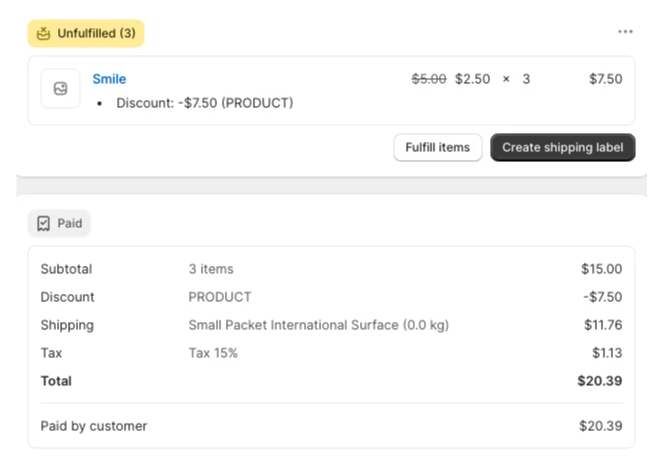This screenshot has height=460, width=656.
Task: Click Create shipping label button
Action: click(563, 147)
